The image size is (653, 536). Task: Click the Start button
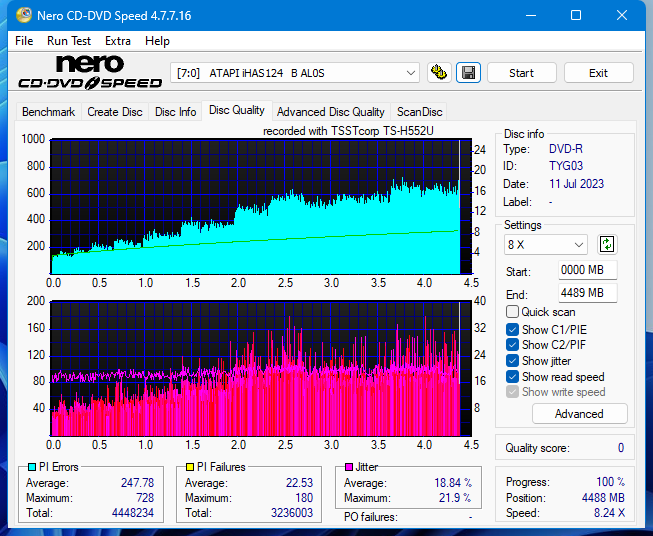tap(521, 73)
